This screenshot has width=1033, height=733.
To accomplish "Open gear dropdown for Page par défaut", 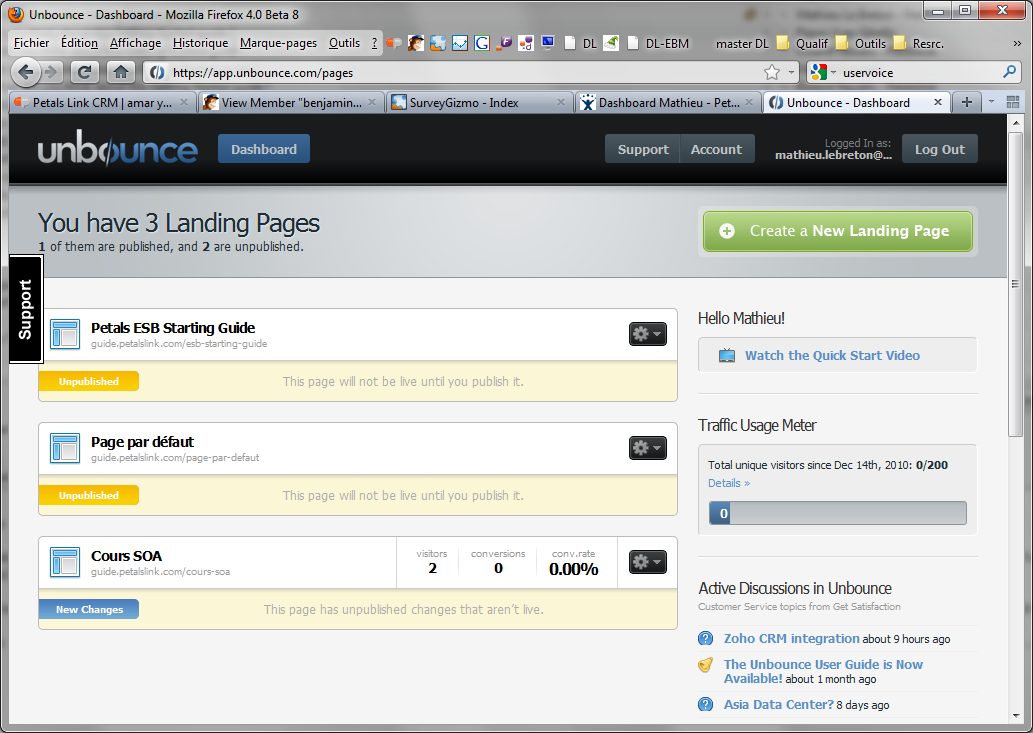I will click(647, 448).
